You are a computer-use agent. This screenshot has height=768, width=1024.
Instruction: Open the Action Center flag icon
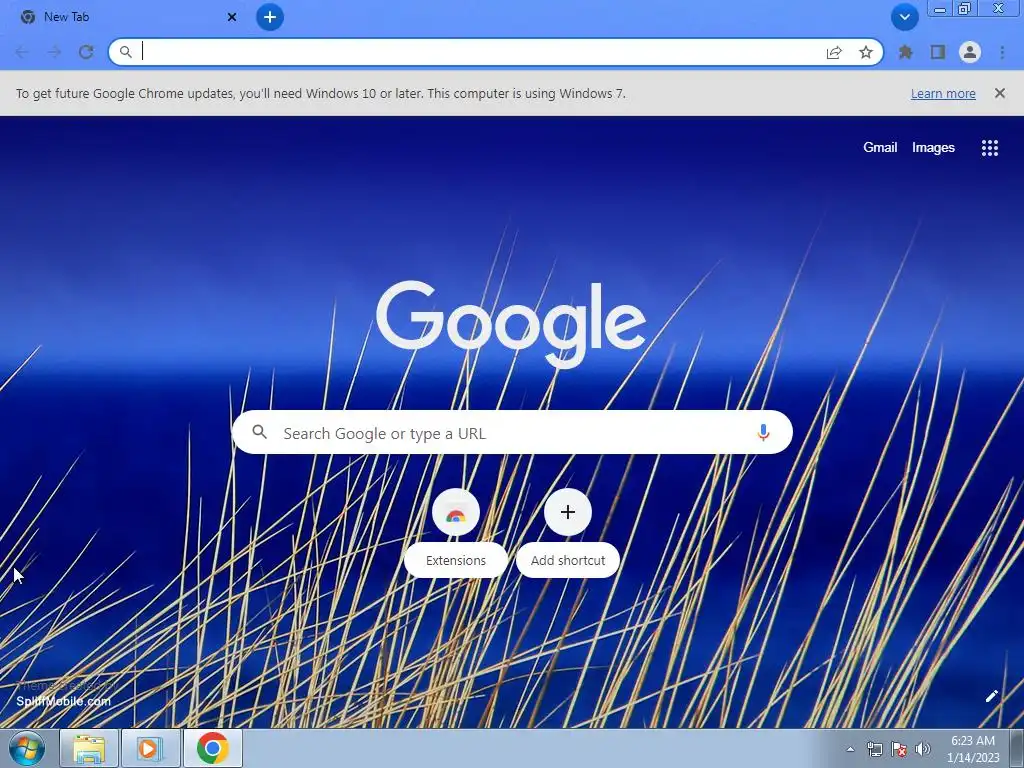[899, 749]
